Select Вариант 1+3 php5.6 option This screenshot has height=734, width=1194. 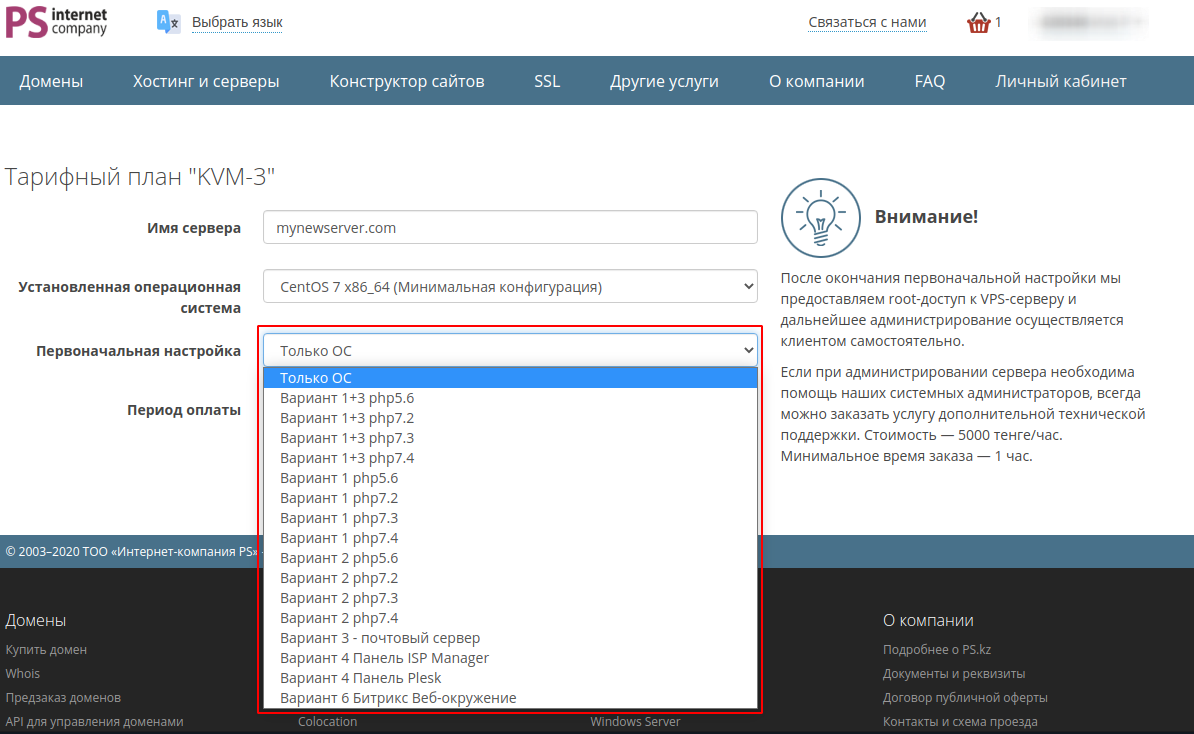coord(510,398)
